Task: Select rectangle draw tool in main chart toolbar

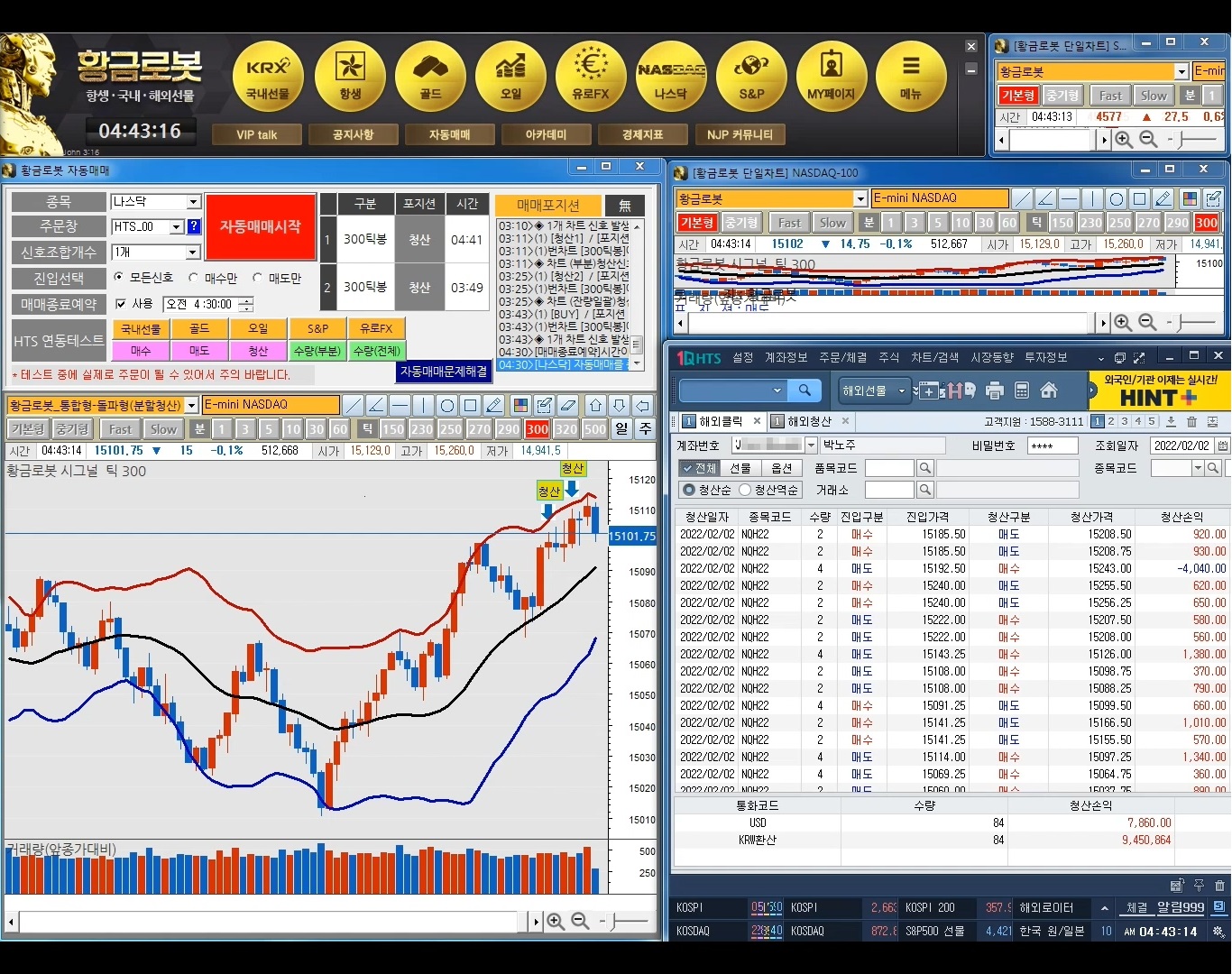Action: (x=471, y=405)
